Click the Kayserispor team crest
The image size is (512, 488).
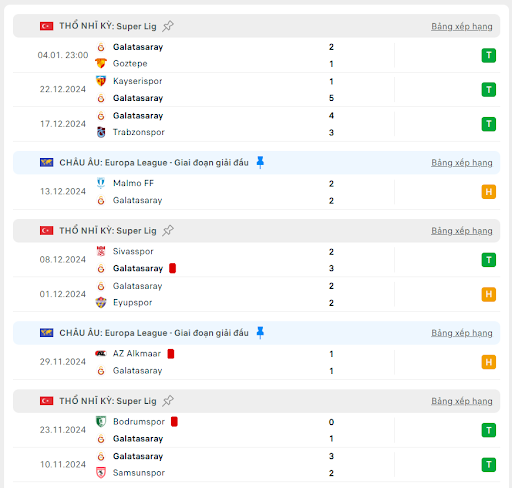pos(101,81)
